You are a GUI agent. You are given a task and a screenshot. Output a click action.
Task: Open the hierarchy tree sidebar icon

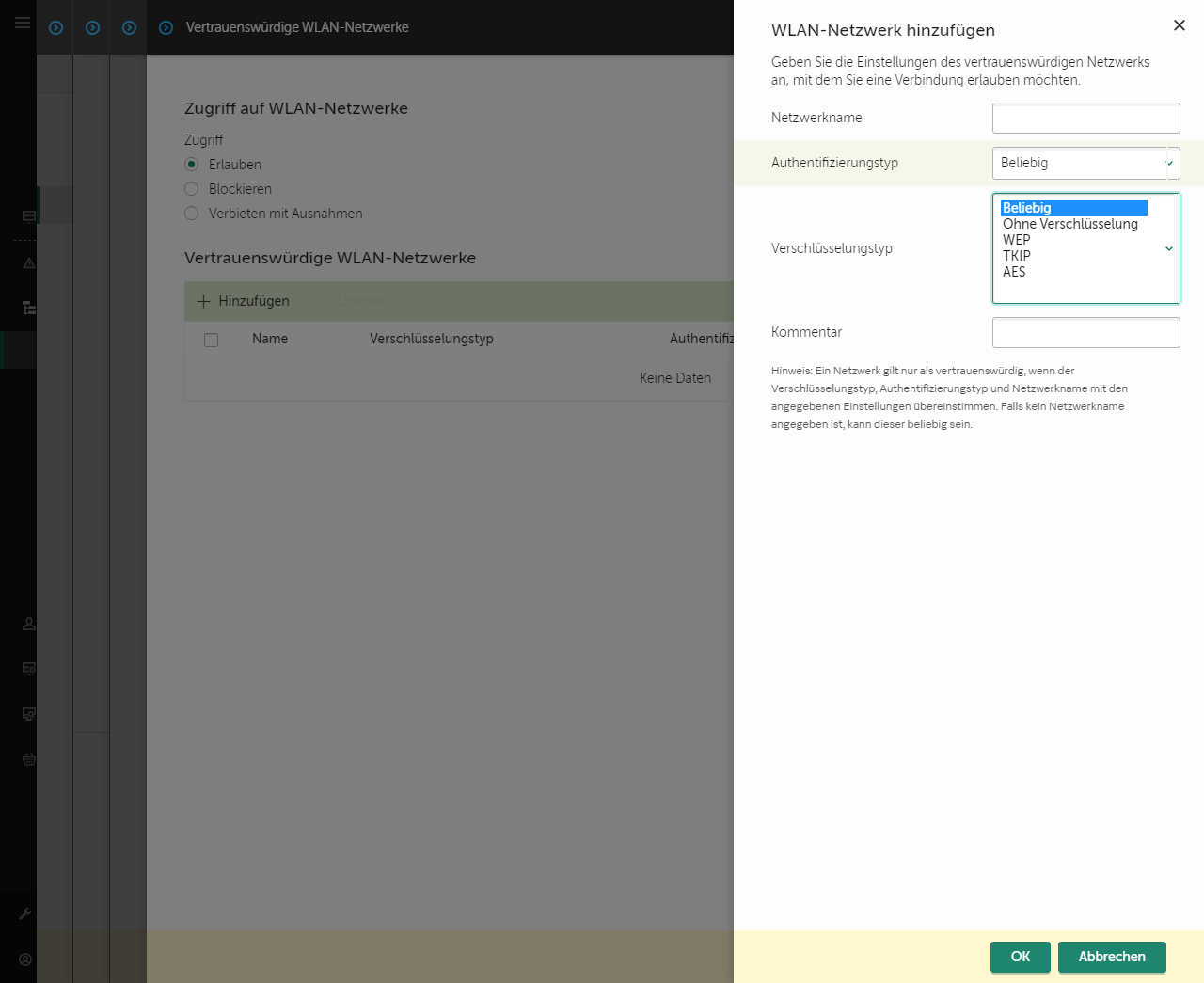[x=28, y=308]
